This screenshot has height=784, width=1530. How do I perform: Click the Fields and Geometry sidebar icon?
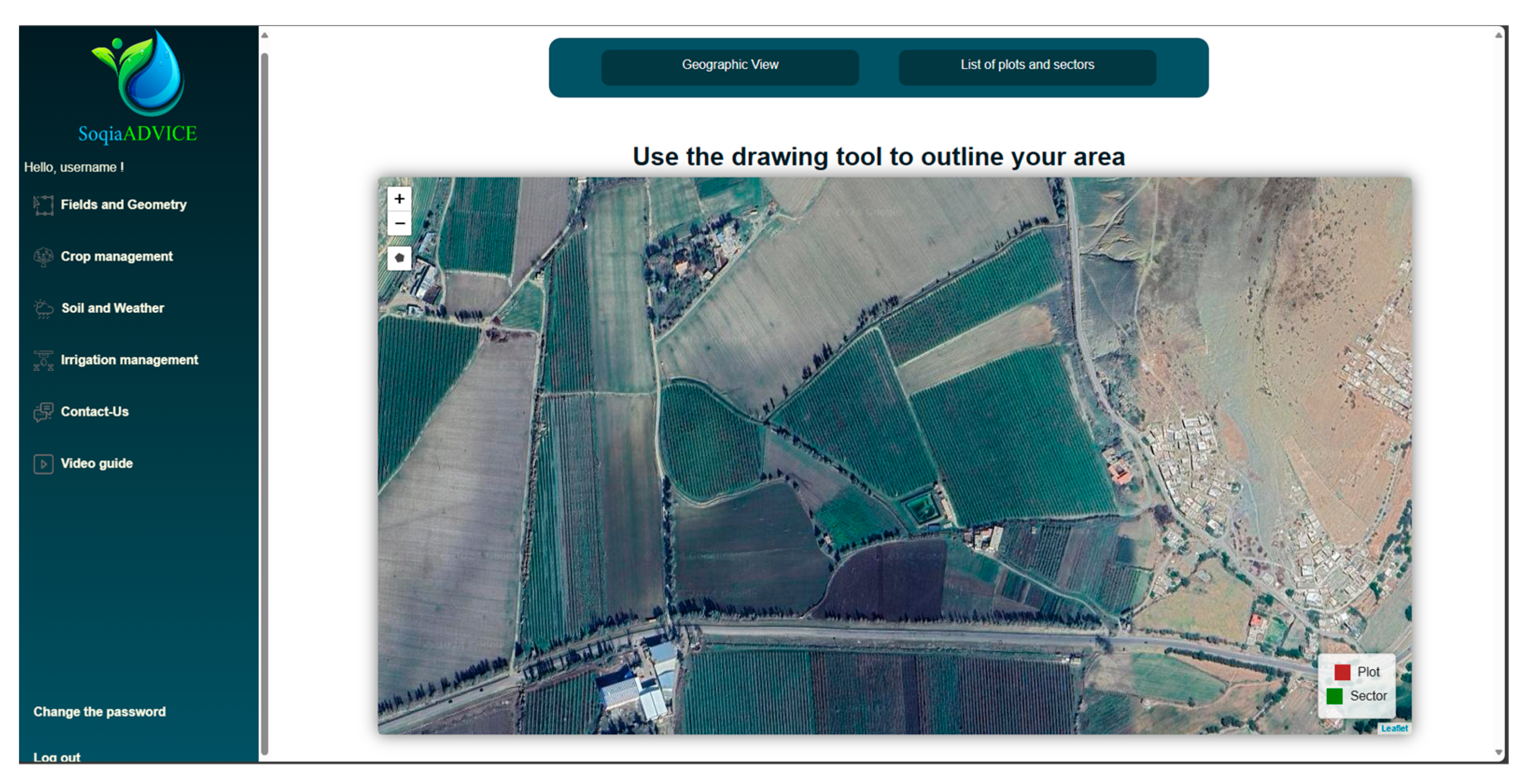(x=43, y=205)
